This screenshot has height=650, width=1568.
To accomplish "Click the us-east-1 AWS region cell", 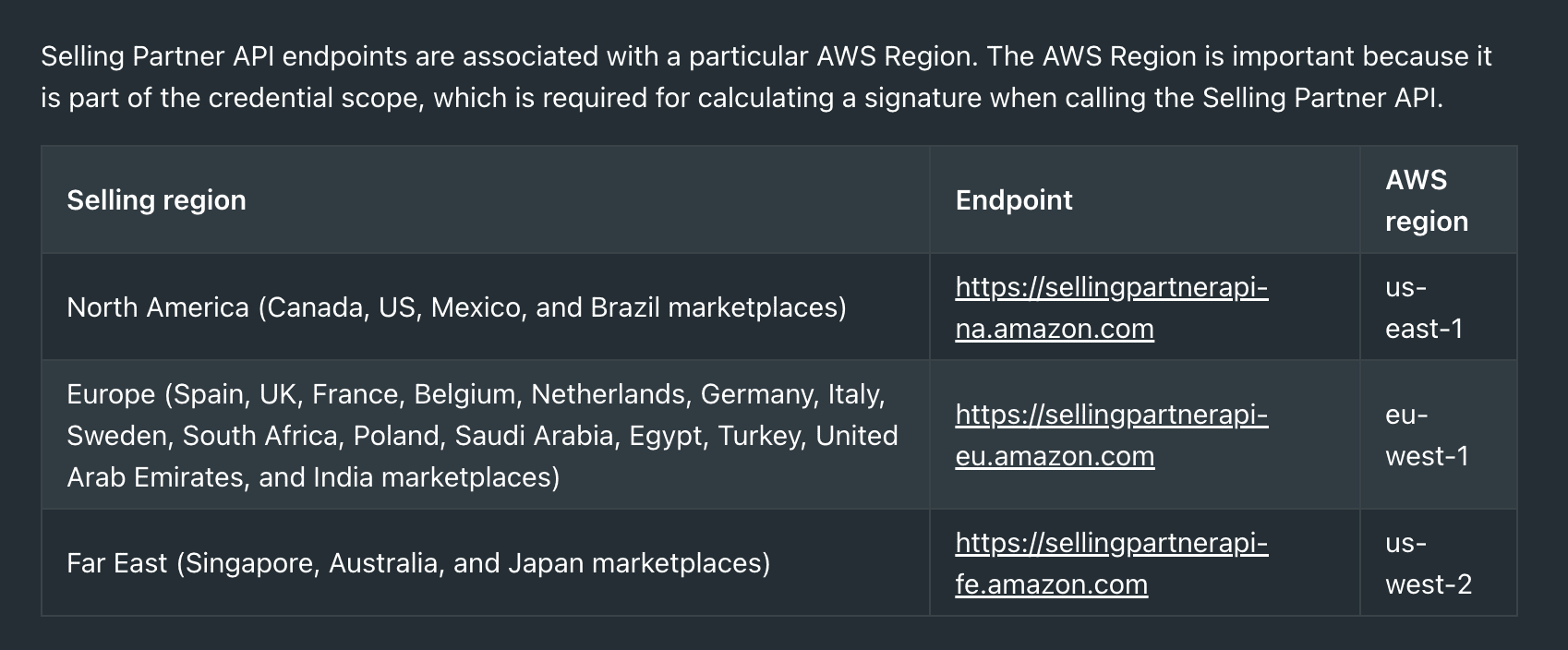I will coord(1438,307).
